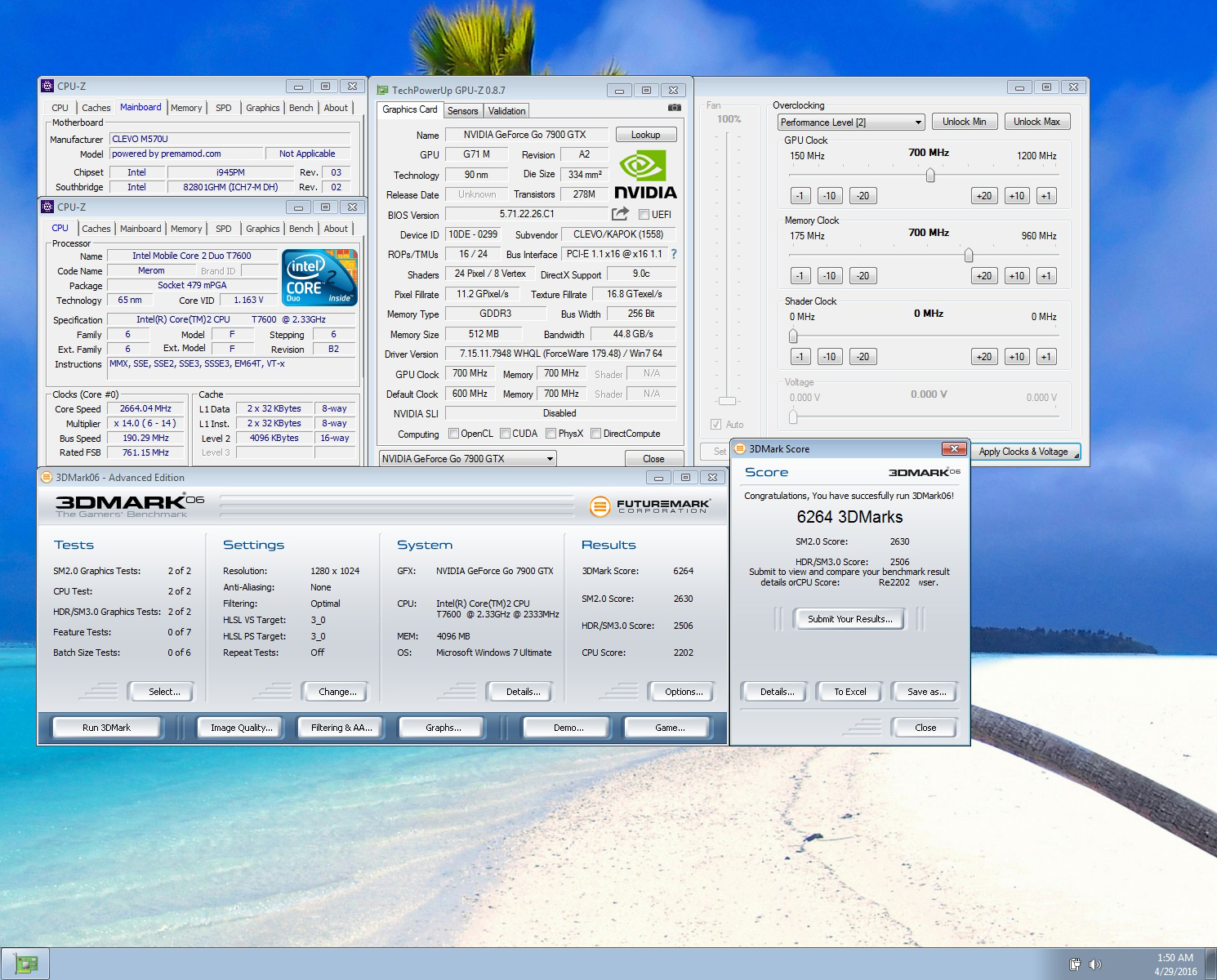Click the Close button in GPU-Z

(x=653, y=459)
